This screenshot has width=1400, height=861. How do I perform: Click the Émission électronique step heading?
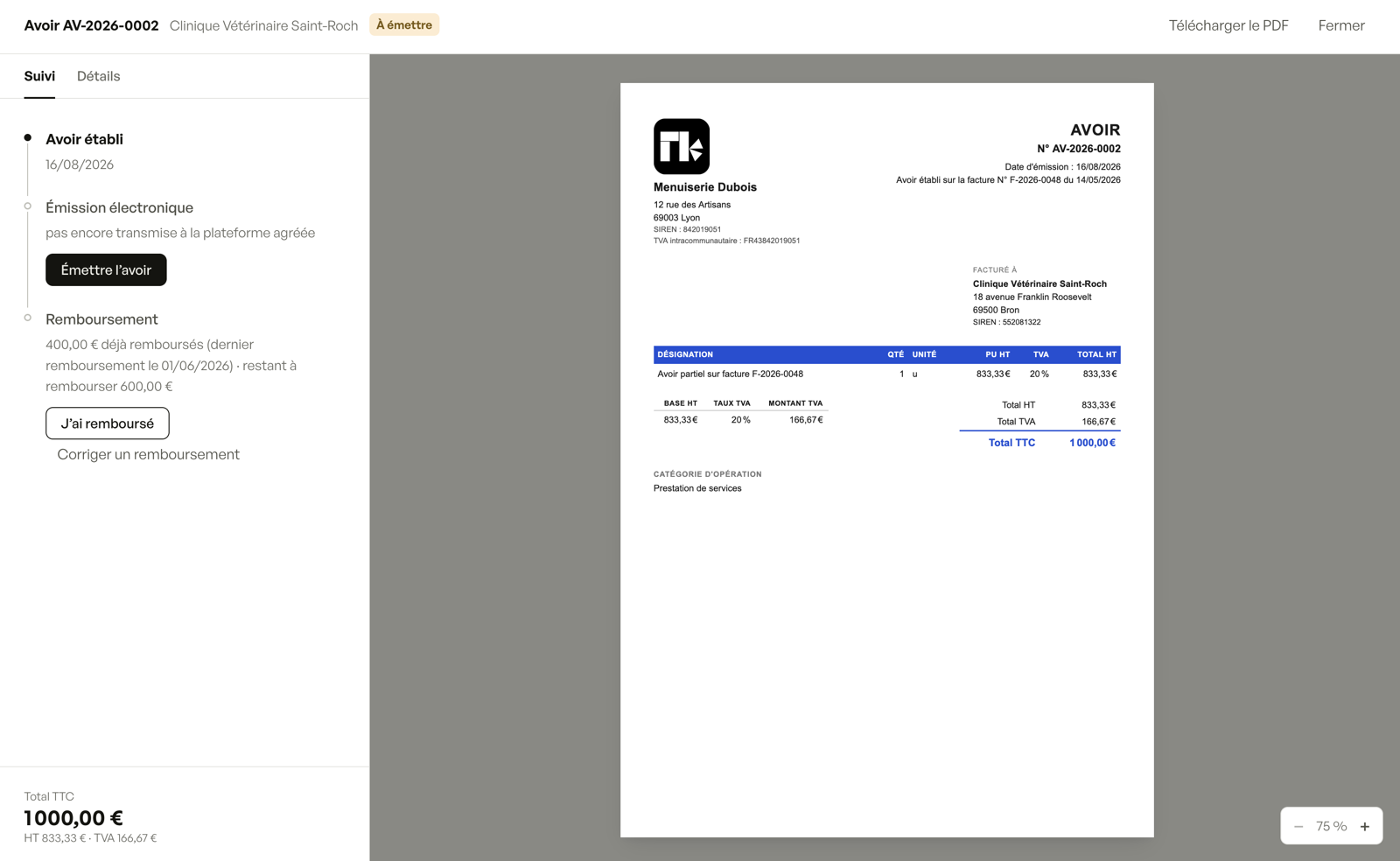click(x=119, y=207)
